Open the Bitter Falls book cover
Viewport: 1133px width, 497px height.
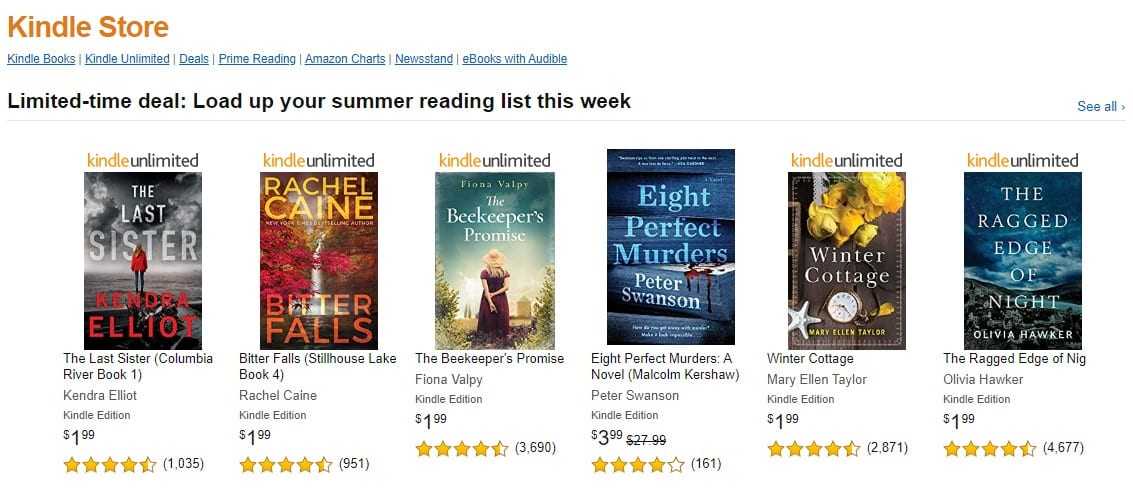[318, 260]
